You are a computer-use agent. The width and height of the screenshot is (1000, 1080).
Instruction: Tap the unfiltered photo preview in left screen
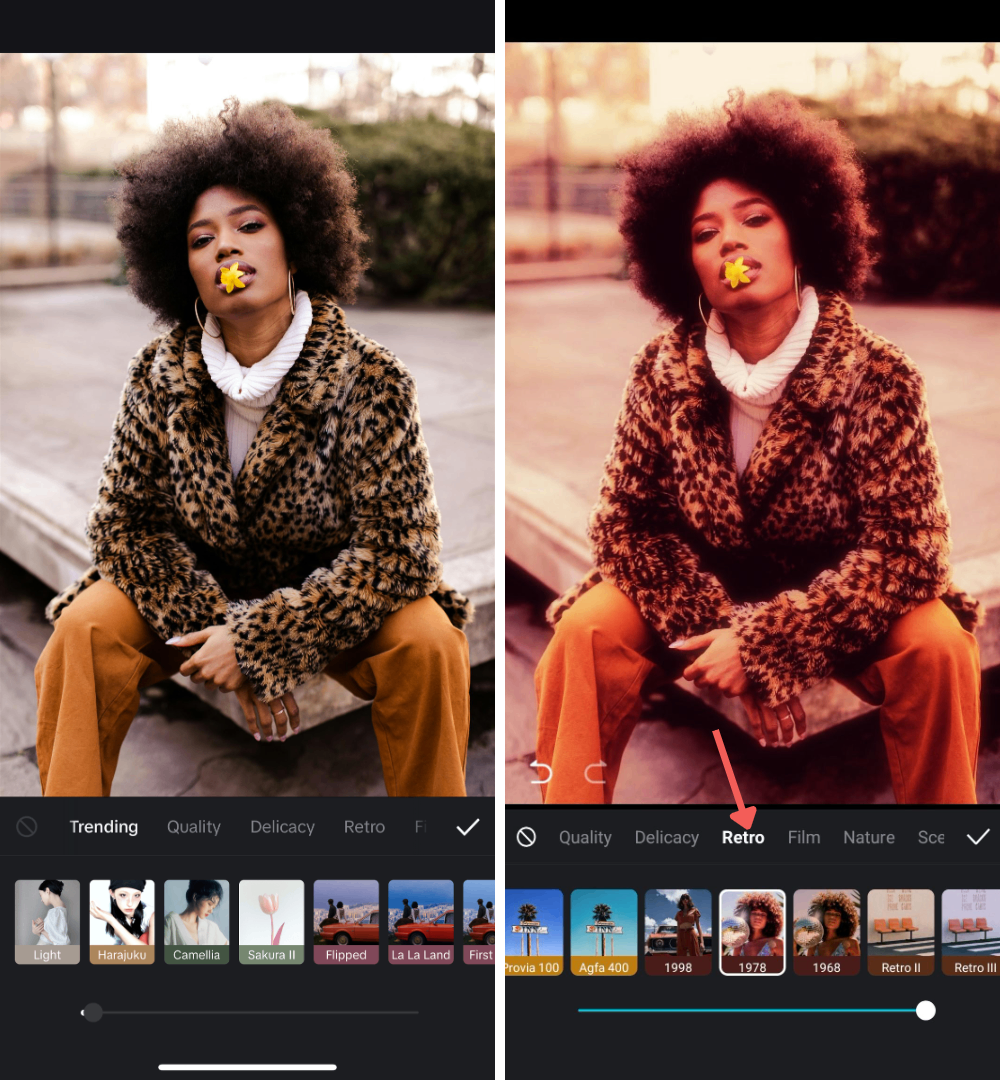(x=247, y=424)
